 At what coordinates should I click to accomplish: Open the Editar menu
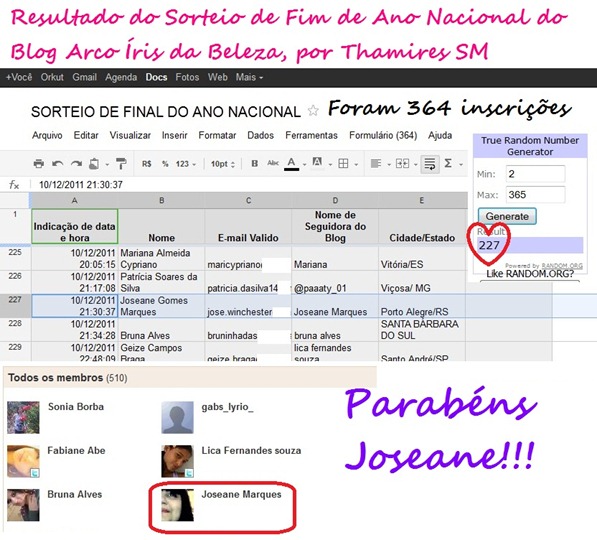(x=86, y=135)
